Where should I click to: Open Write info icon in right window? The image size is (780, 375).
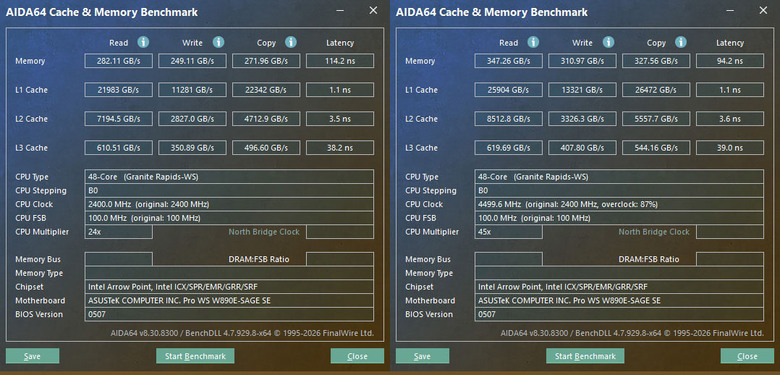coord(608,42)
